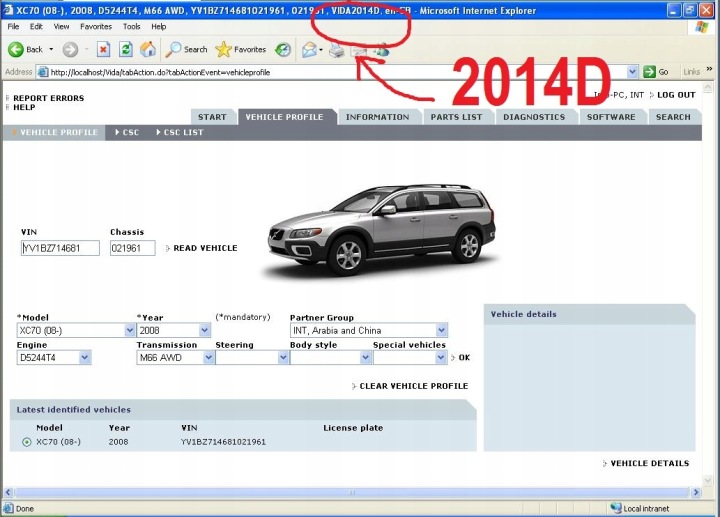Image resolution: width=720 pixels, height=517 pixels.
Task: Print the page using the printer icon
Action: coord(337,50)
